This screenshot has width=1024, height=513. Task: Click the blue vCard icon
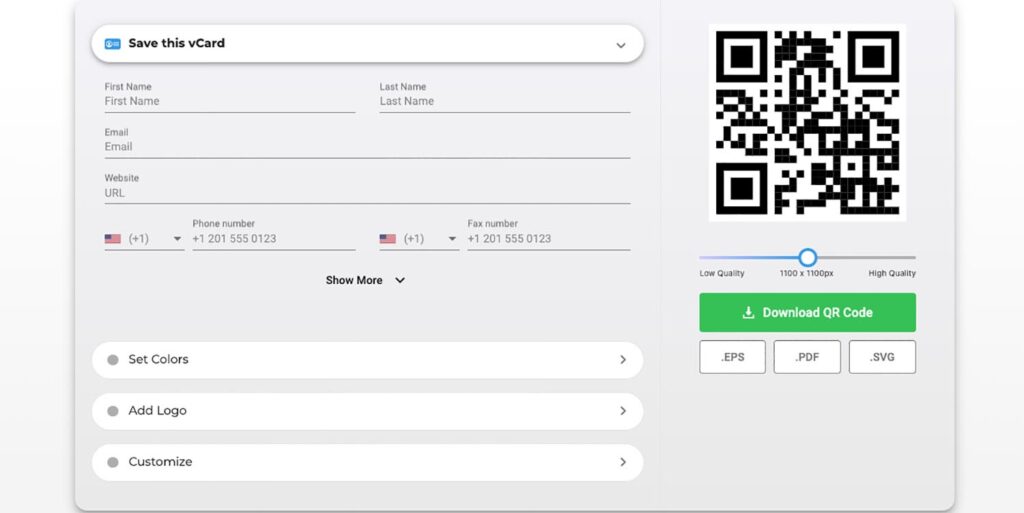coord(112,44)
